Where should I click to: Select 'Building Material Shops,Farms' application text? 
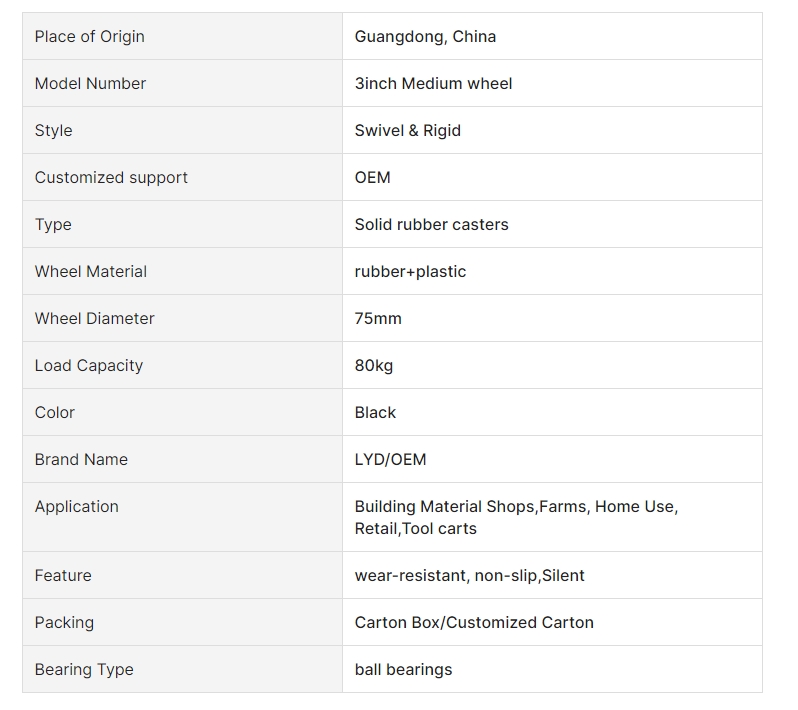[x=470, y=506]
